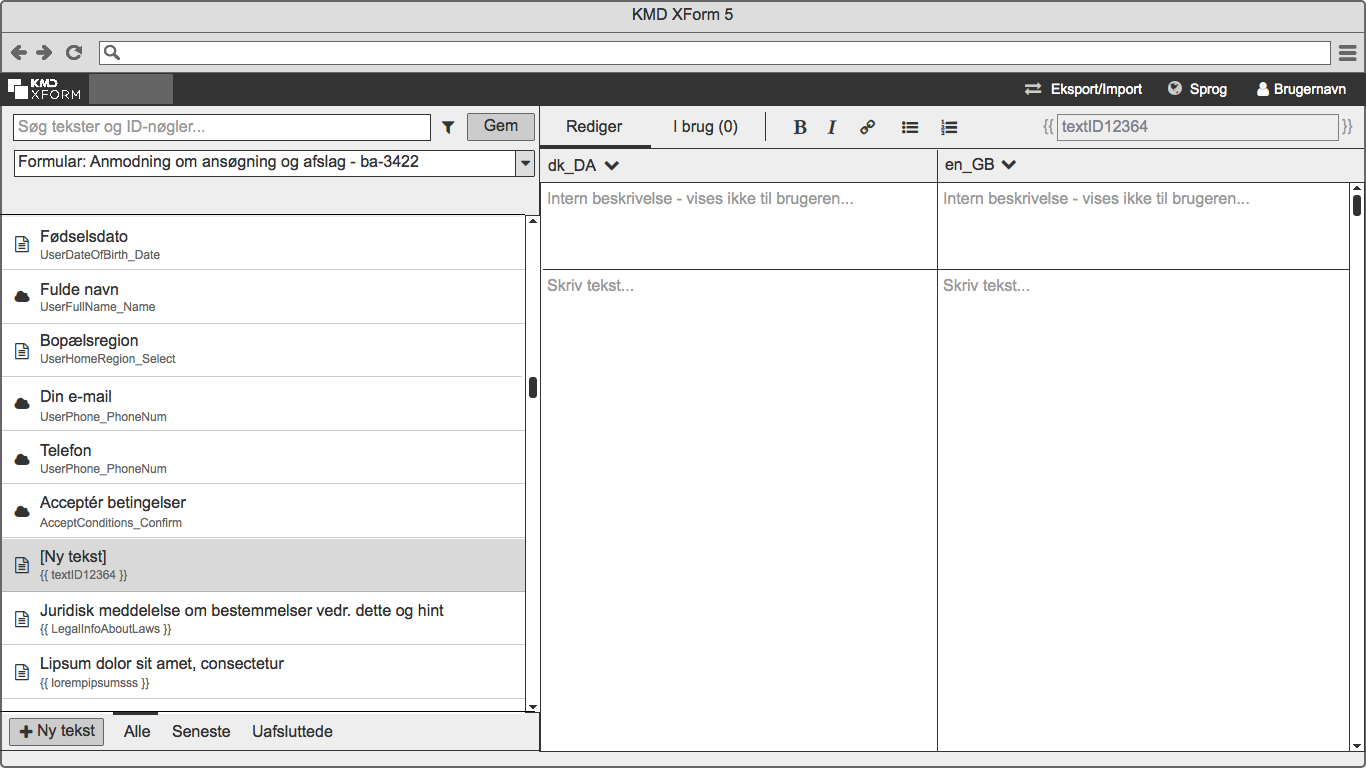Open the filter icon next to search

tap(448, 127)
